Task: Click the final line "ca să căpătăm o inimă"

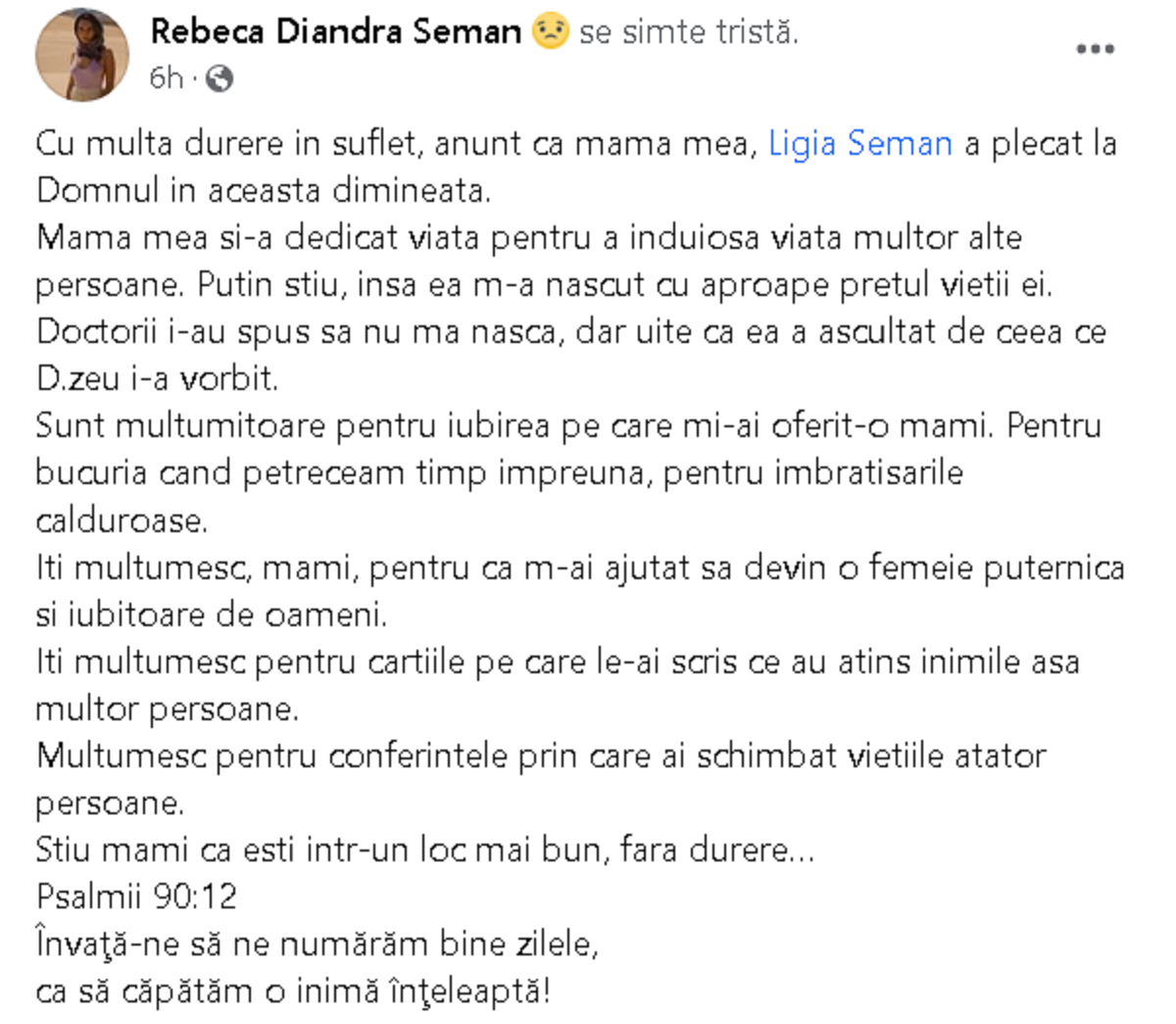Action: [293, 991]
